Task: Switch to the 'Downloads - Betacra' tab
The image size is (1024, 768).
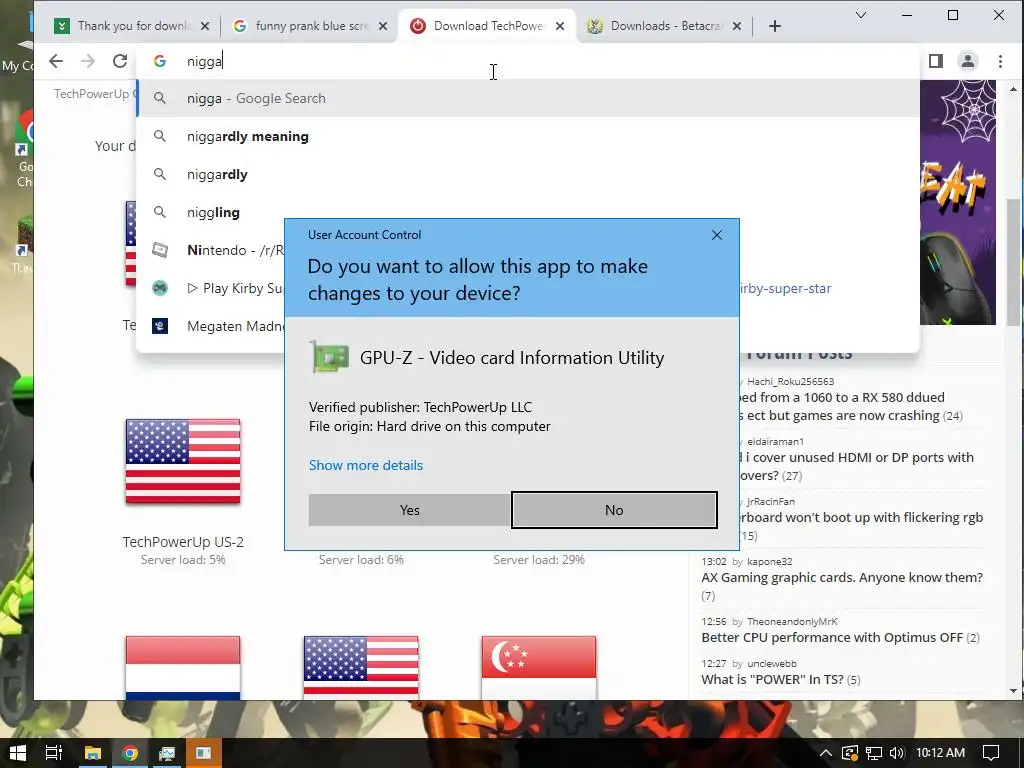Action: click(x=664, y=26)
